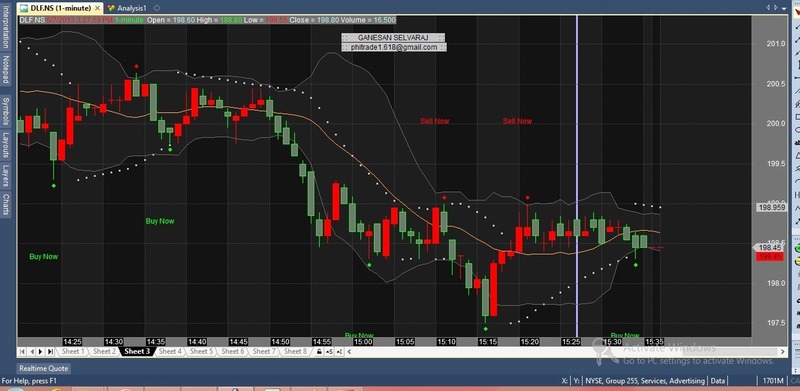This screenshot has height=391, width=800.
Task: Open the Sheet 1 tab
Action: point(73,352)
